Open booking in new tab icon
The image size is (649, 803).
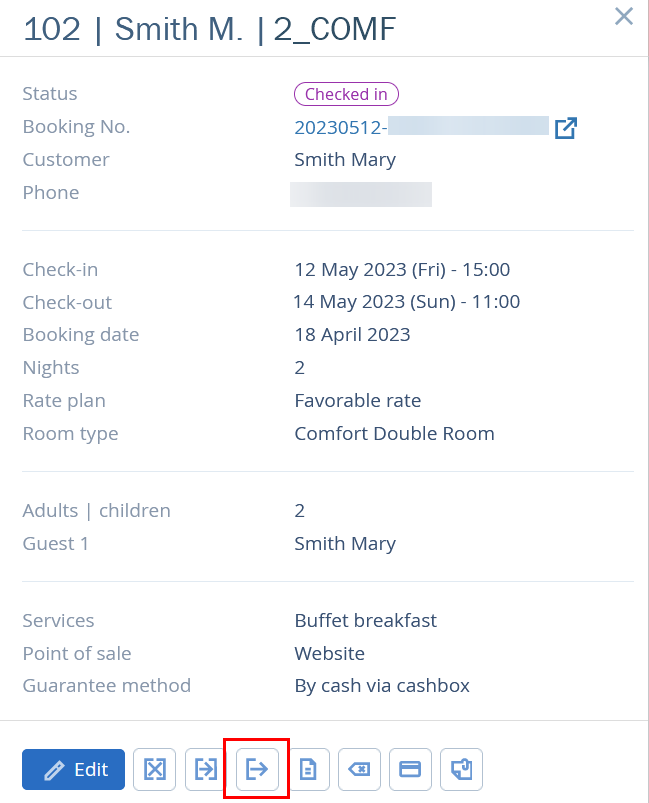566,128
